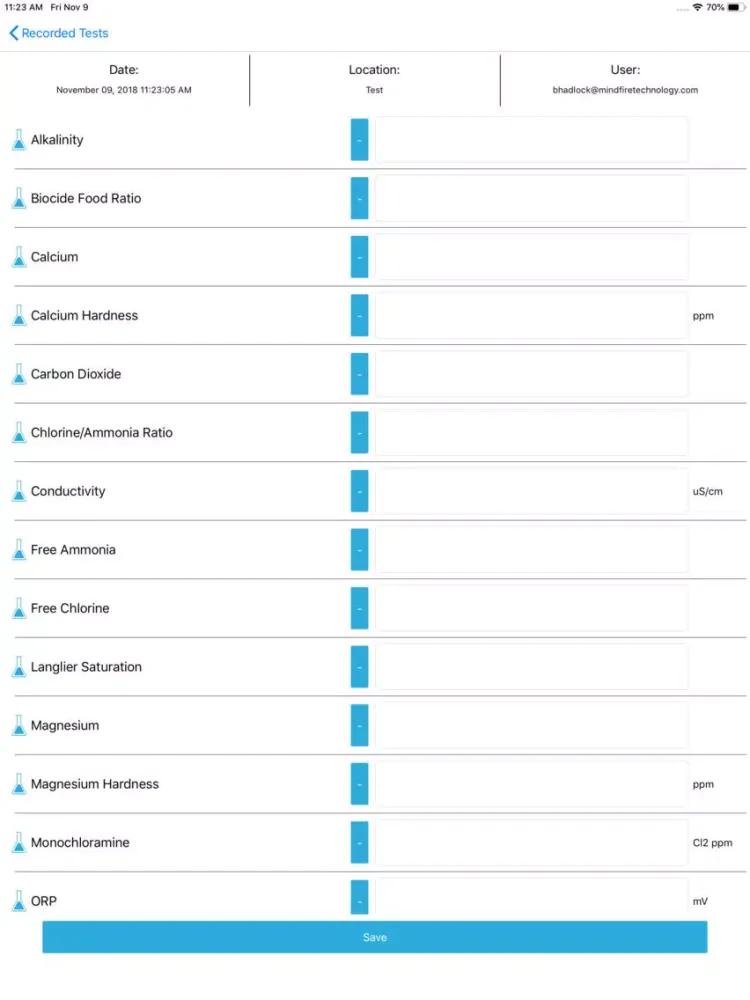The width and height of the screenshot is (750, 1000).
Task: Click the Free Chlorine flask icon
Action: click(x=18, y=608)
